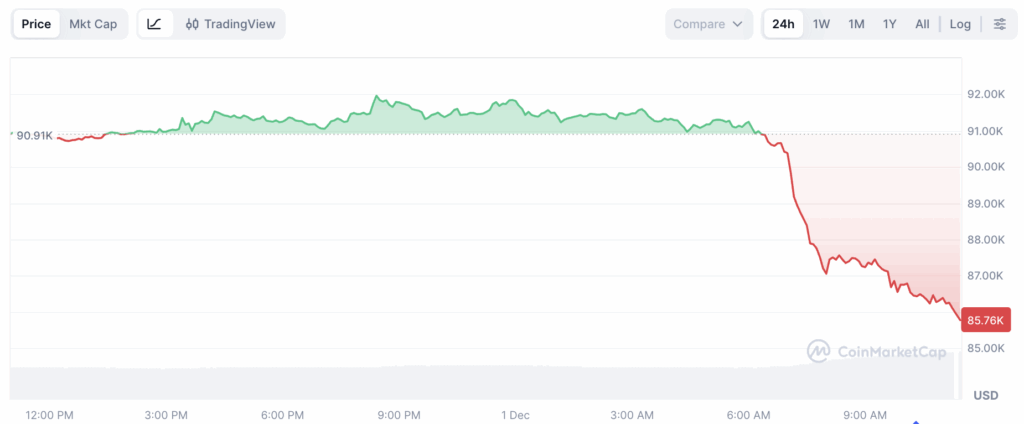The height and width of the screenshot is (424, 1024).
Task: Click the 6:00 AM time axis label
Action: point(748,415)
